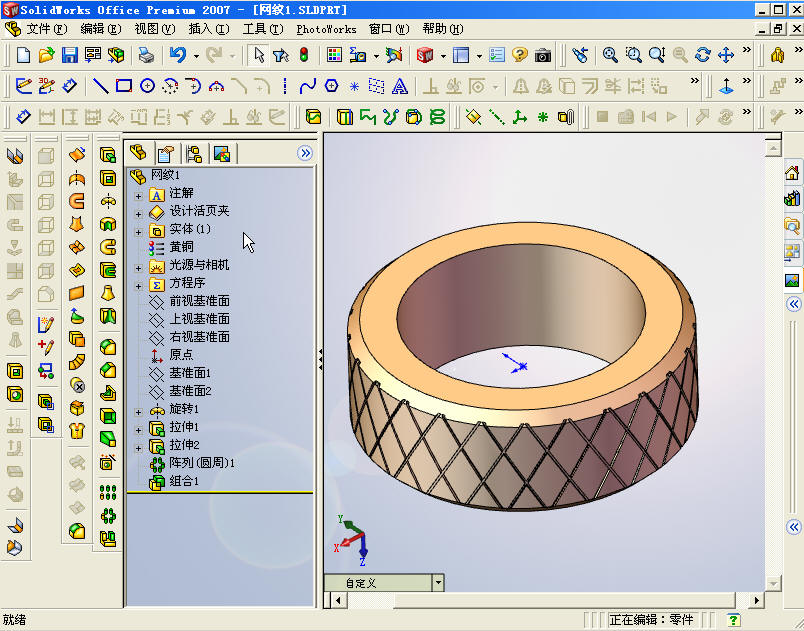Select 前视基准面 in the tree
This screenshot has height=631, width=804.
(x=199, y=301)
